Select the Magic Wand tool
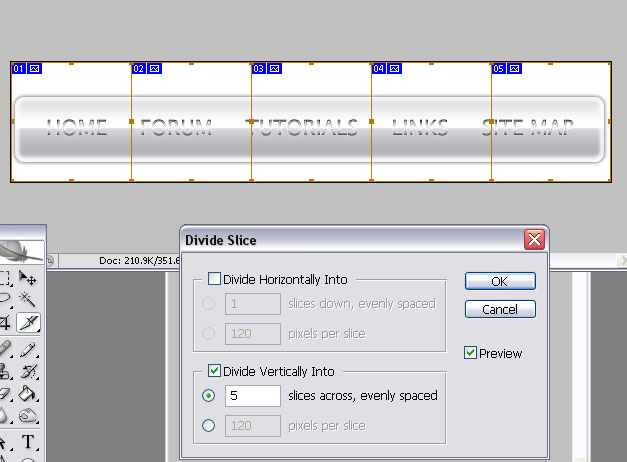The height and width of the screenshot is (462, 627). click(28, 300)
